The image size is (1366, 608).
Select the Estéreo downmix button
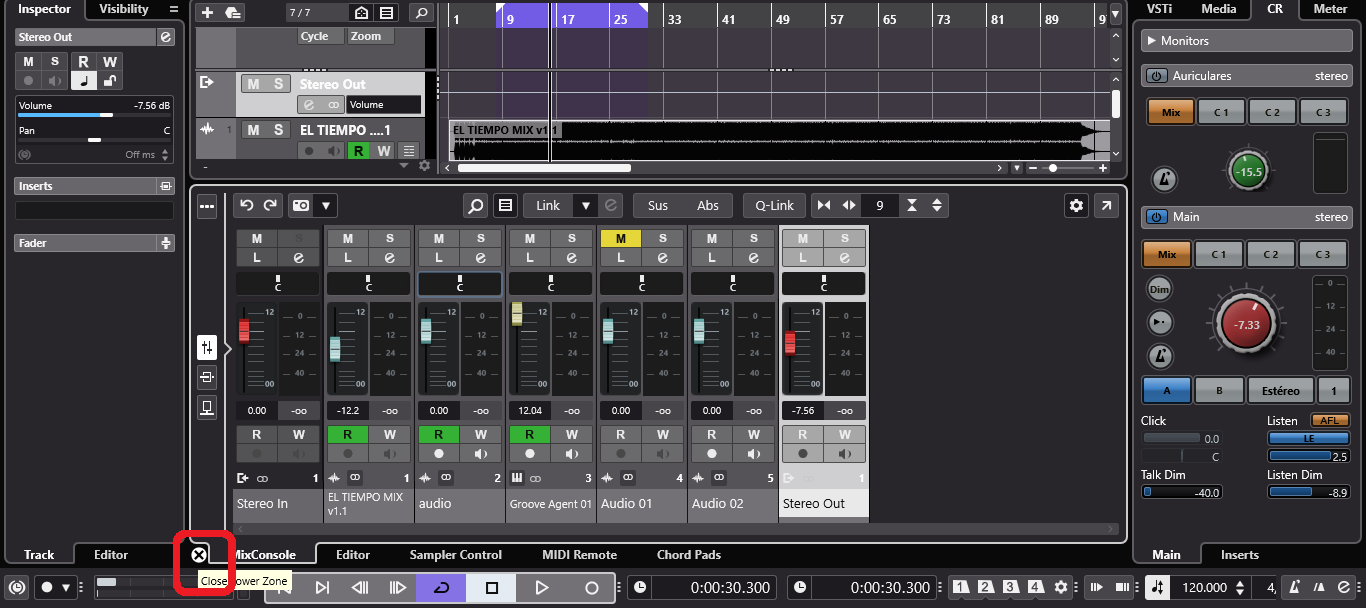click(1280, 391)
